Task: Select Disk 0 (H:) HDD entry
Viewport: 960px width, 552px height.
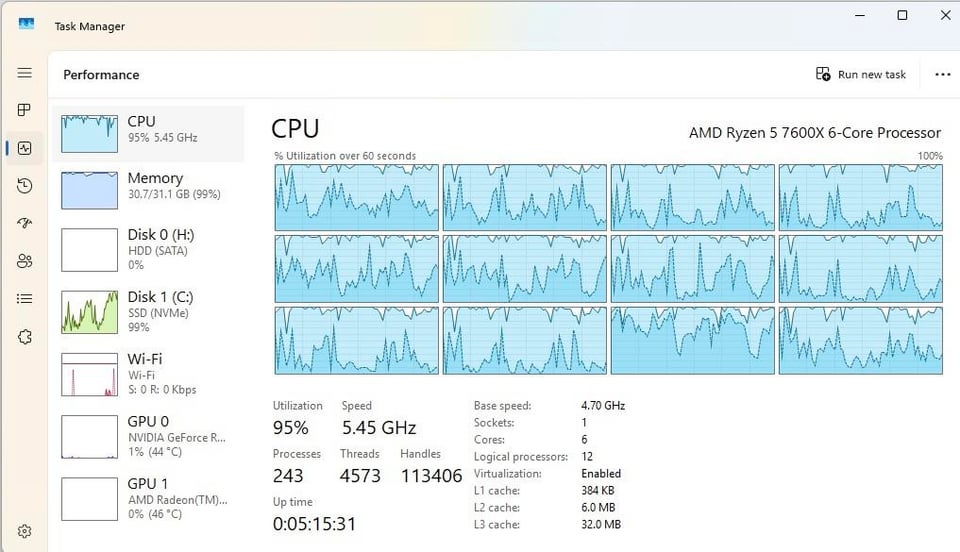Action: [148, 249]
